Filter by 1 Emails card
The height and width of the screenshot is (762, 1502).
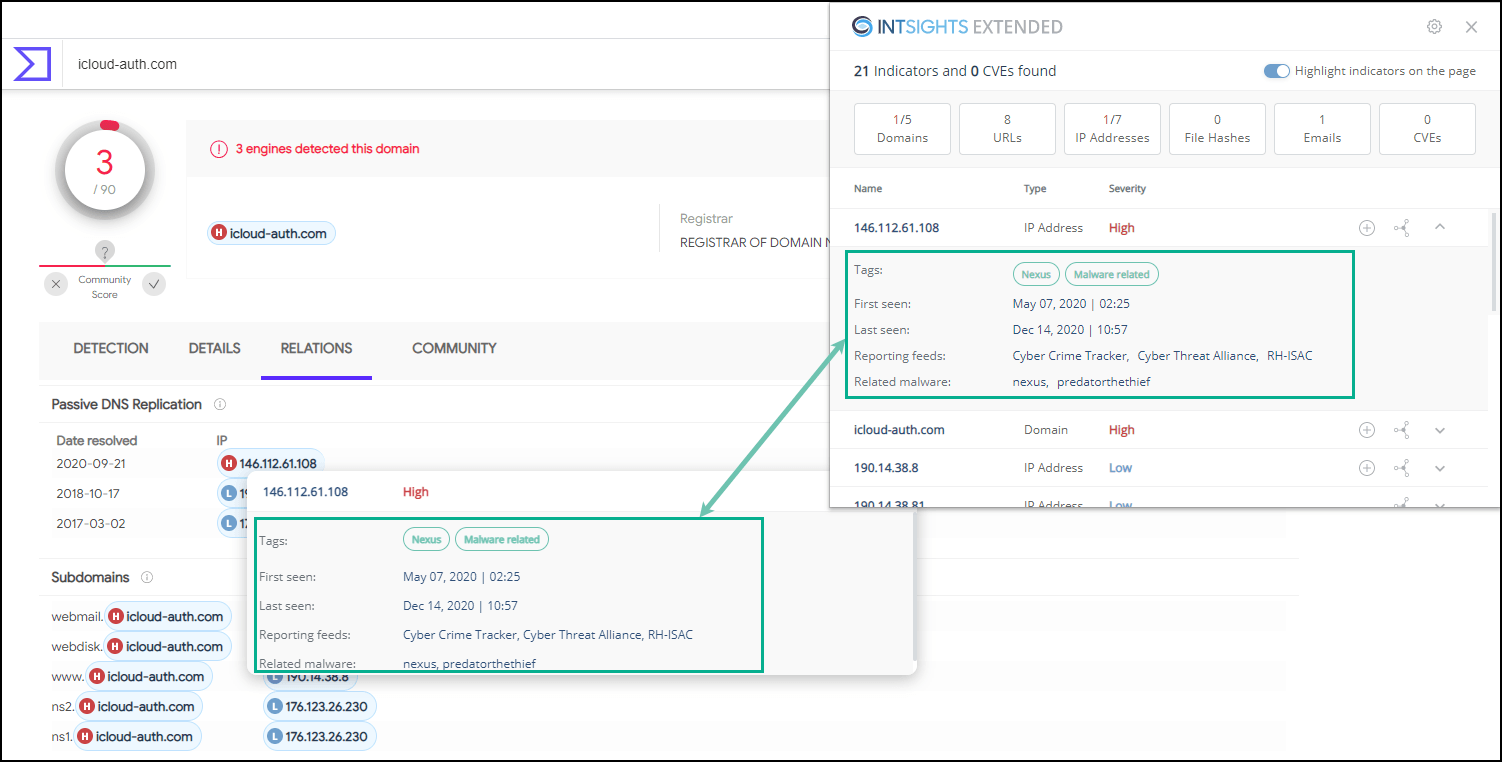1322,129
